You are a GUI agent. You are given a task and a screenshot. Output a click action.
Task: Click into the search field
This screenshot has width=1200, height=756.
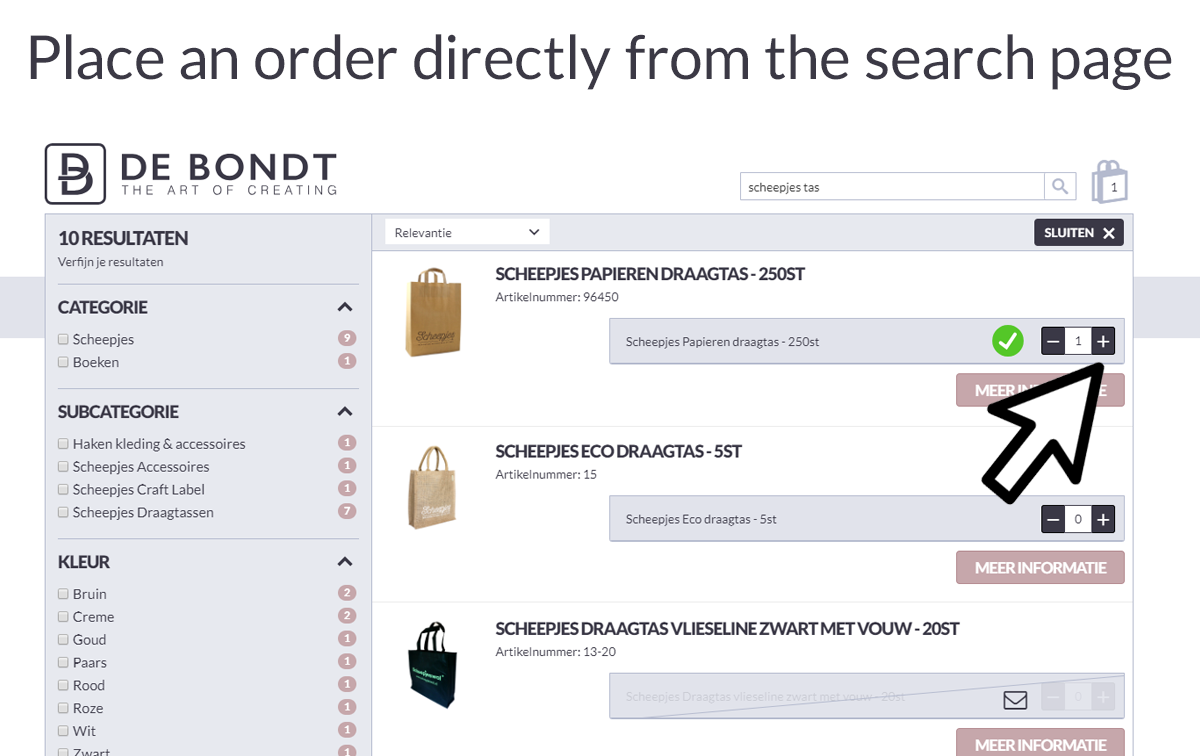click(892, 186)
